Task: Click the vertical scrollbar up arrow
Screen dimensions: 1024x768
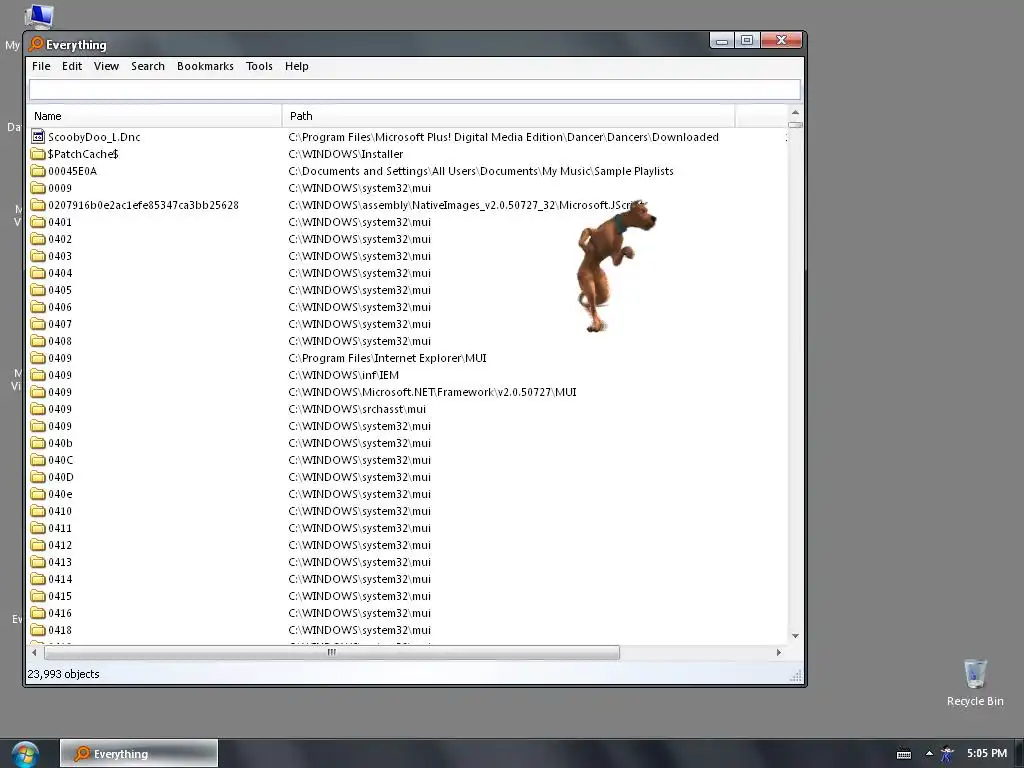Action: click(x=795, y=113)
